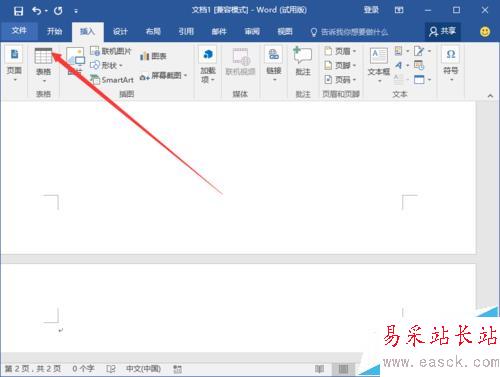Open Ribbon Display Options
Image resolution: width=500 pixels, height=377 pixels.
[399, 10]
